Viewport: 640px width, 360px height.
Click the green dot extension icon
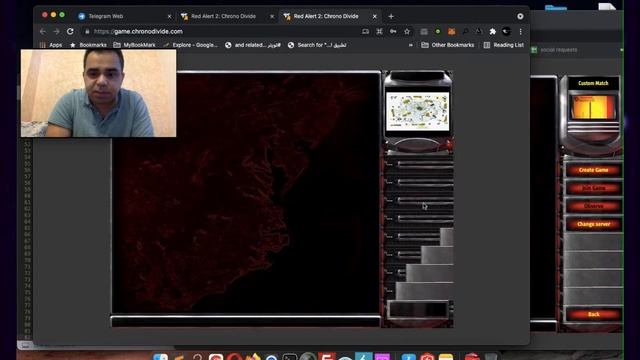(438, 31)
